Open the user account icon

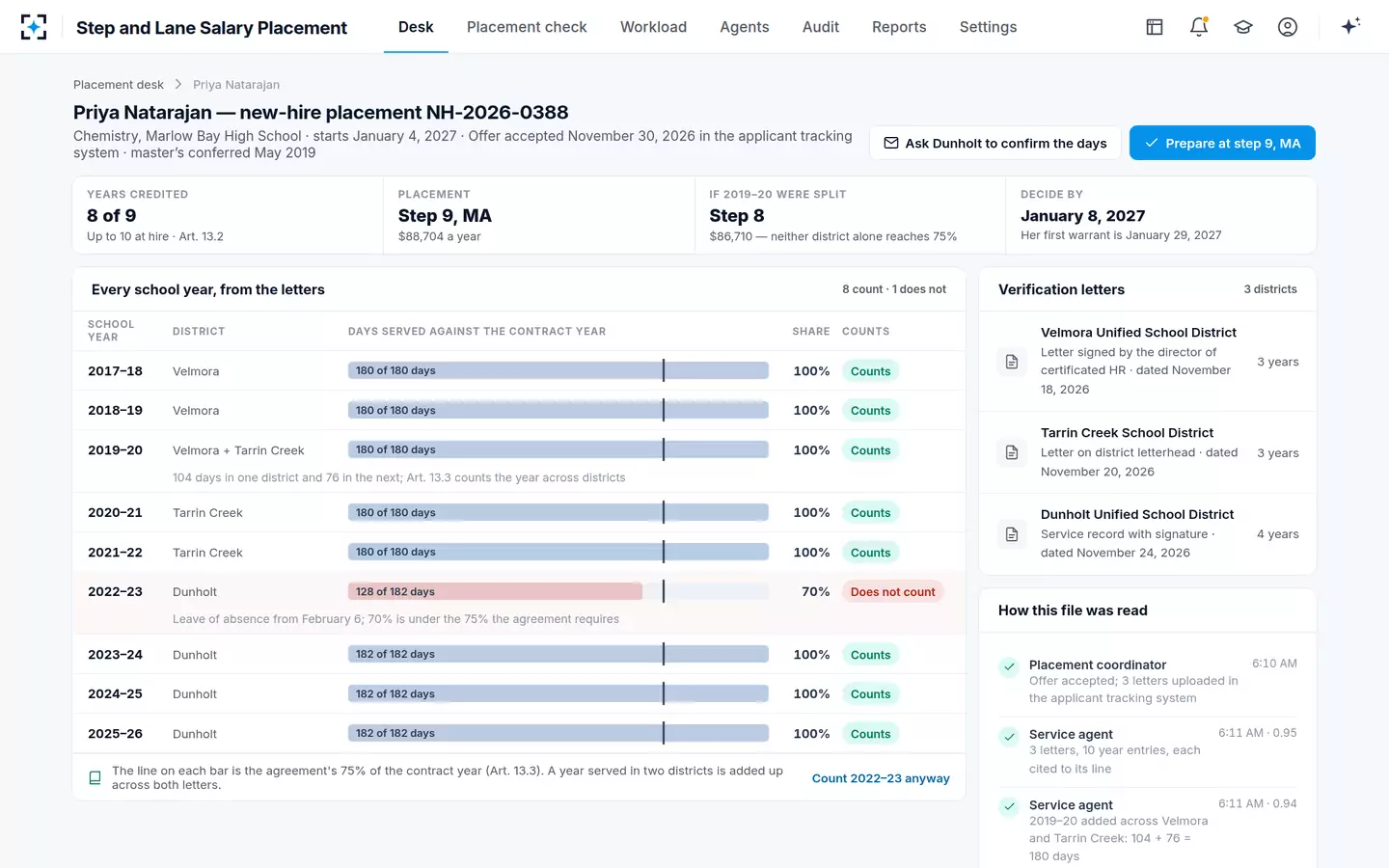1288,27
